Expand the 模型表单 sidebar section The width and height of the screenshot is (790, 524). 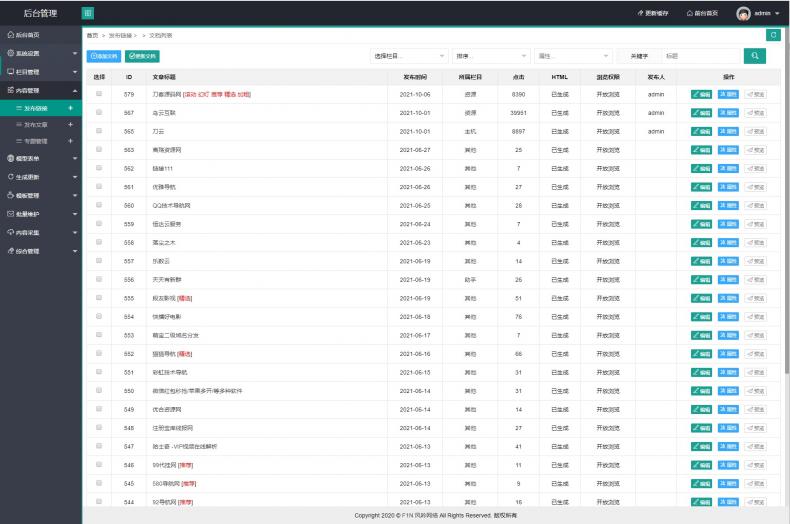[x=41, y=158]
